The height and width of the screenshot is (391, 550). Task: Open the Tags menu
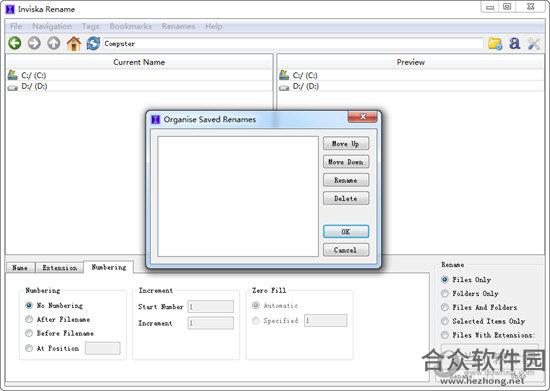(x=91, y=26)
